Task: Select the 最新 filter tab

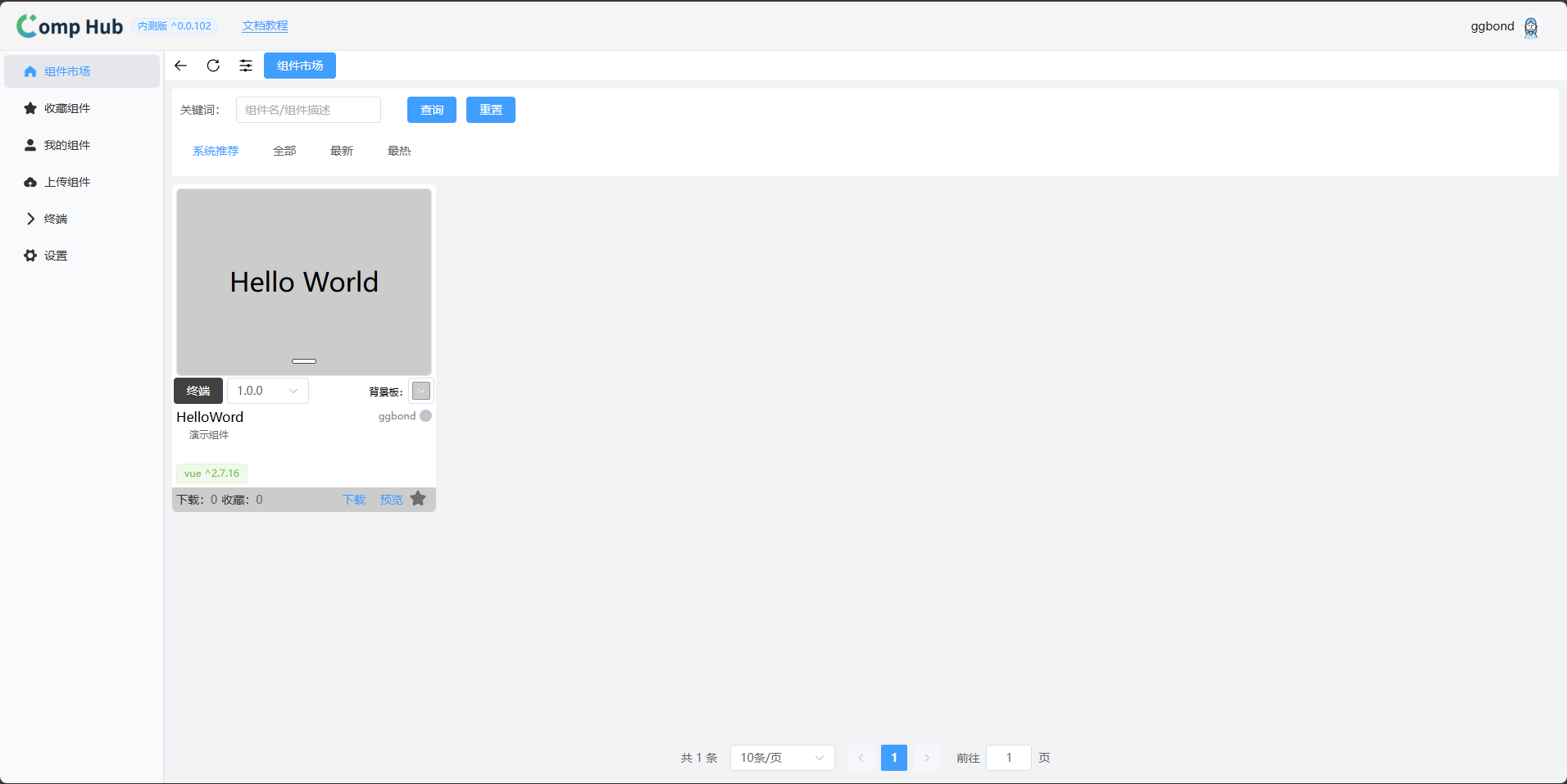Action: [342, 151]
